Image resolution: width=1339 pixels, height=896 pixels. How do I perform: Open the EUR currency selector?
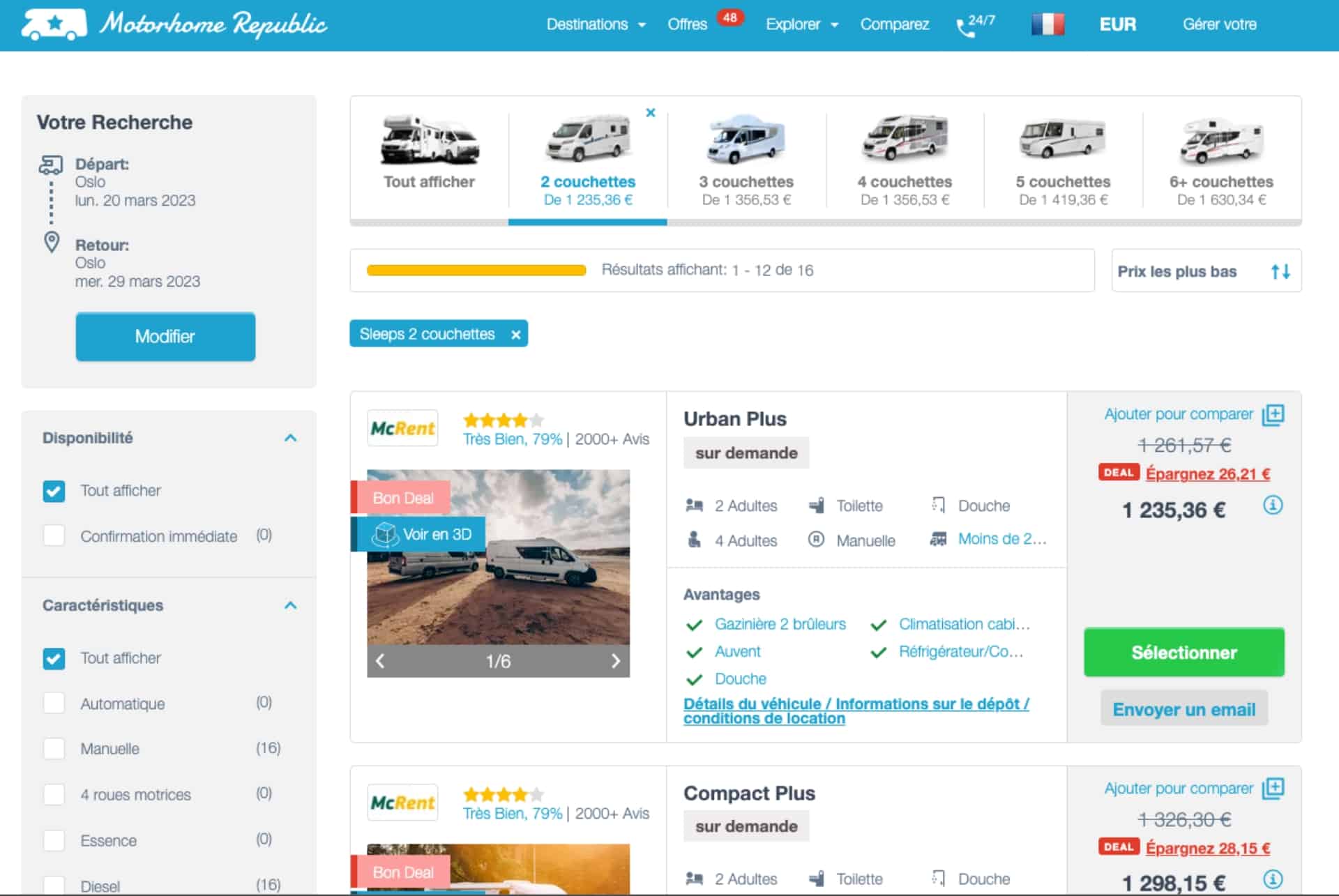coord(1117,24)
